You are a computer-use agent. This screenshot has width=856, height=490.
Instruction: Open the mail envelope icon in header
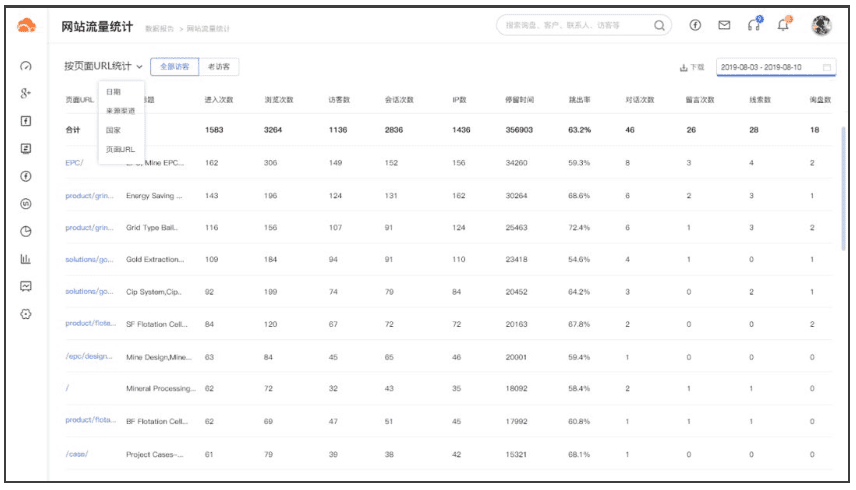point(725,25)
